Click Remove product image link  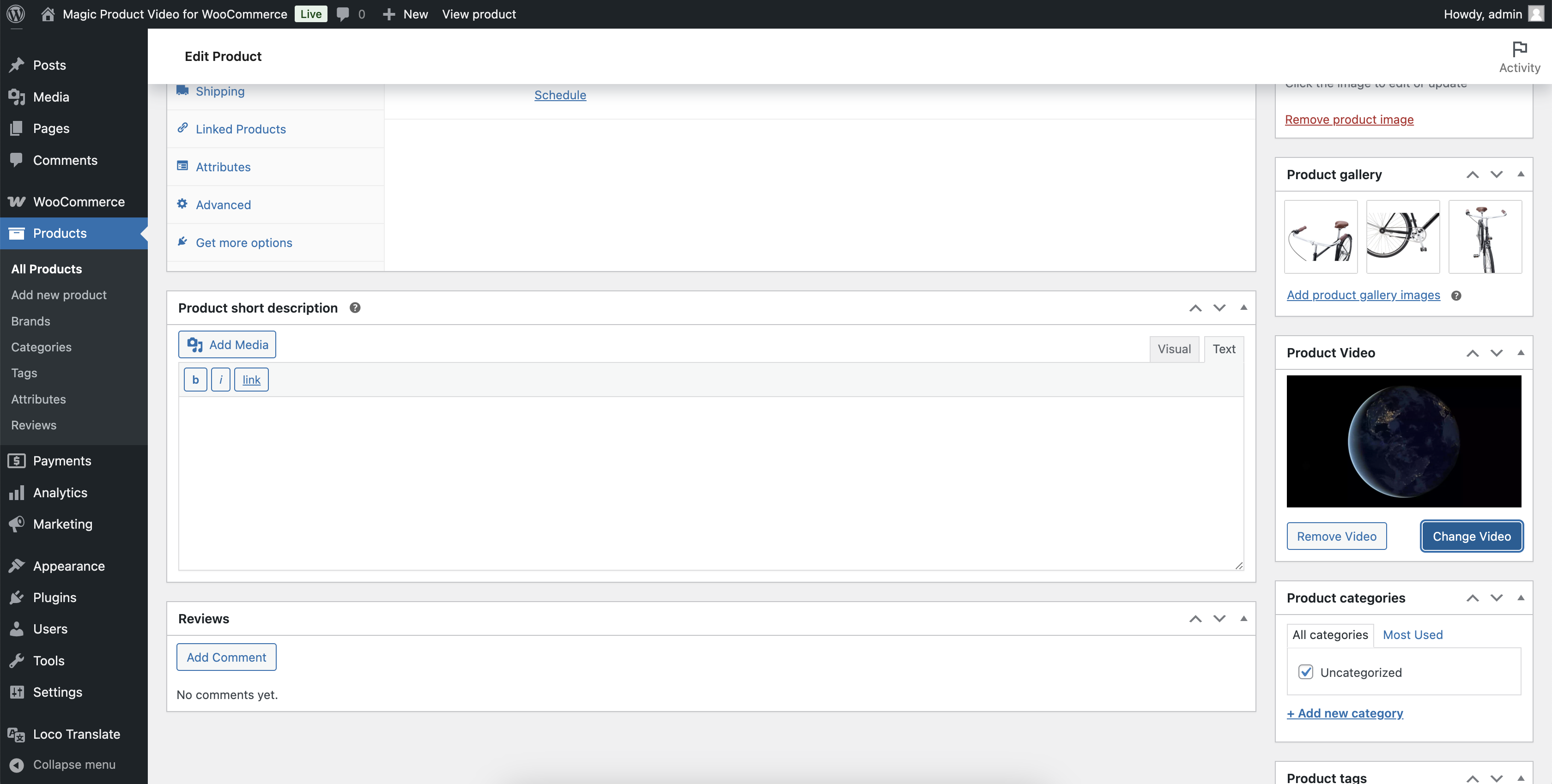[x=1349, y=119]
